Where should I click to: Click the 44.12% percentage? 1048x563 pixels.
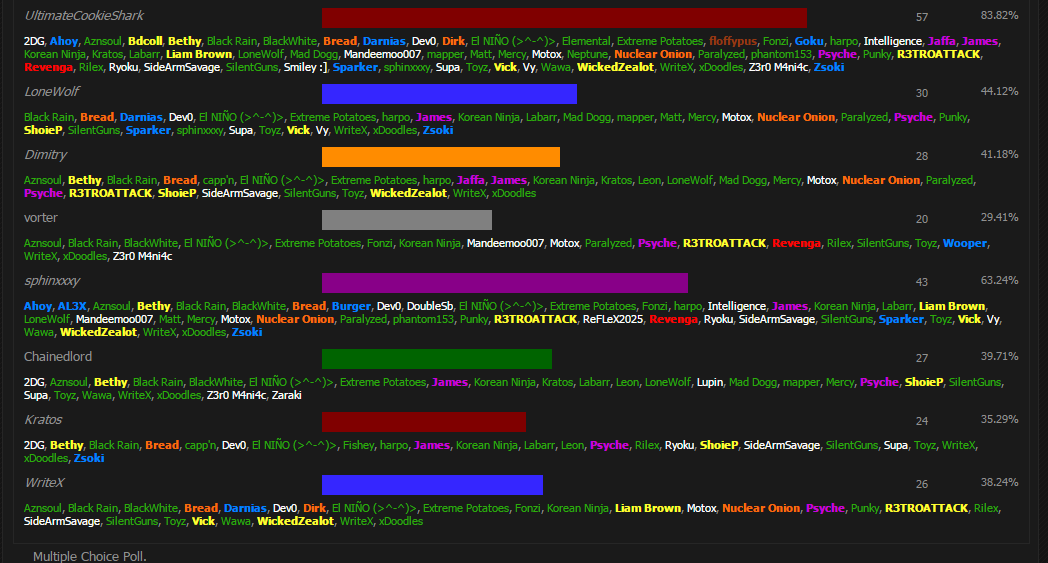coord(999,92)
